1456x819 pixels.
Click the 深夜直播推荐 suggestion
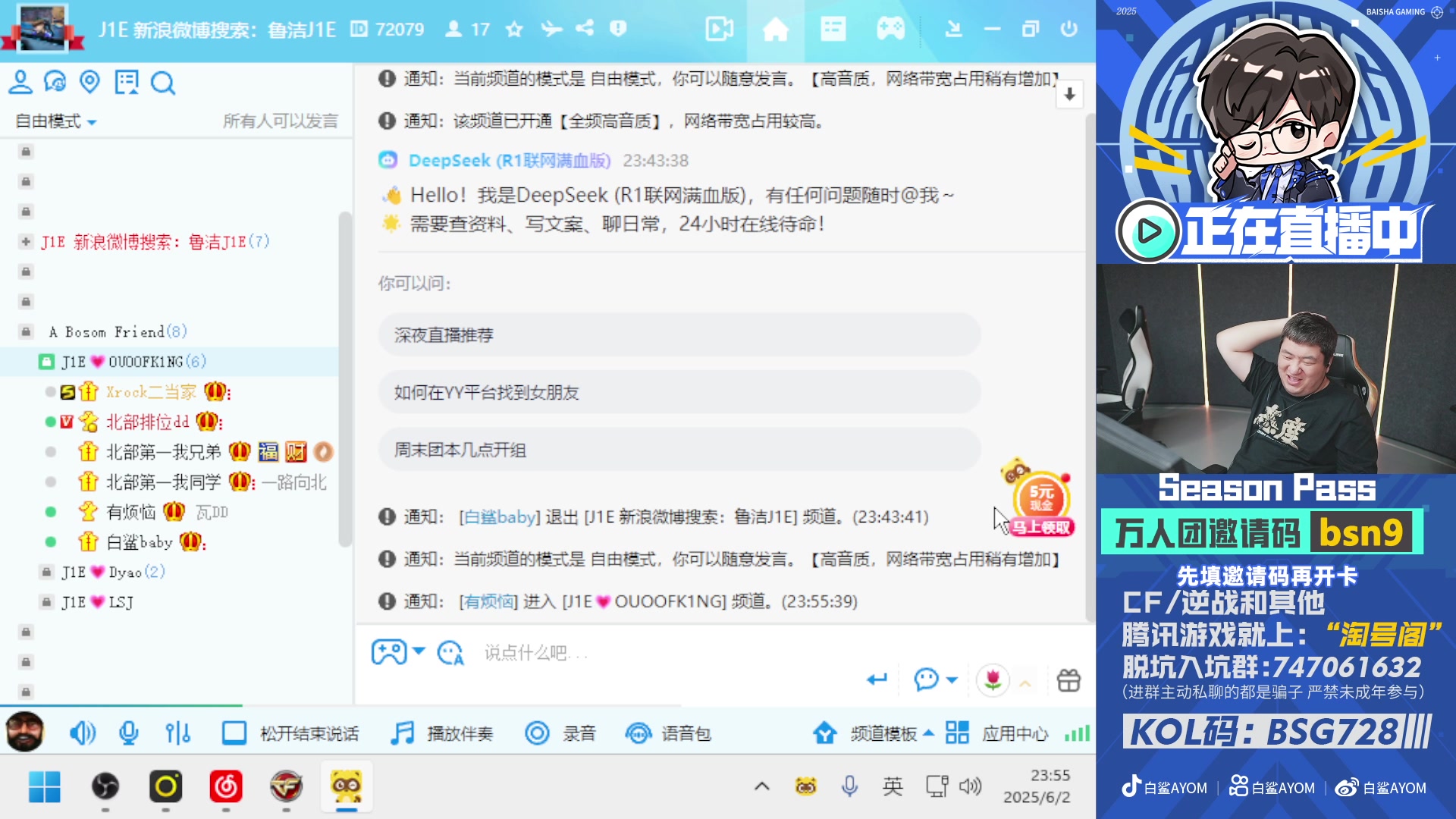coord(679,335)
